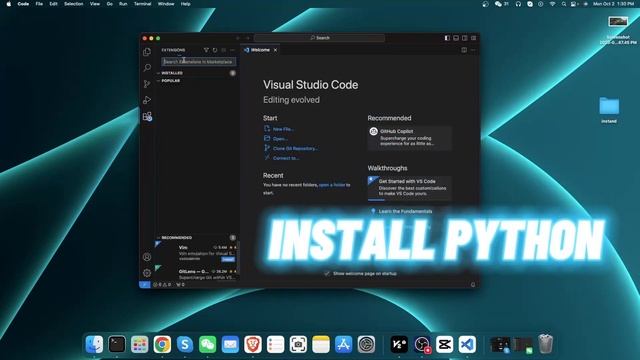Open the Help menu

185,4
